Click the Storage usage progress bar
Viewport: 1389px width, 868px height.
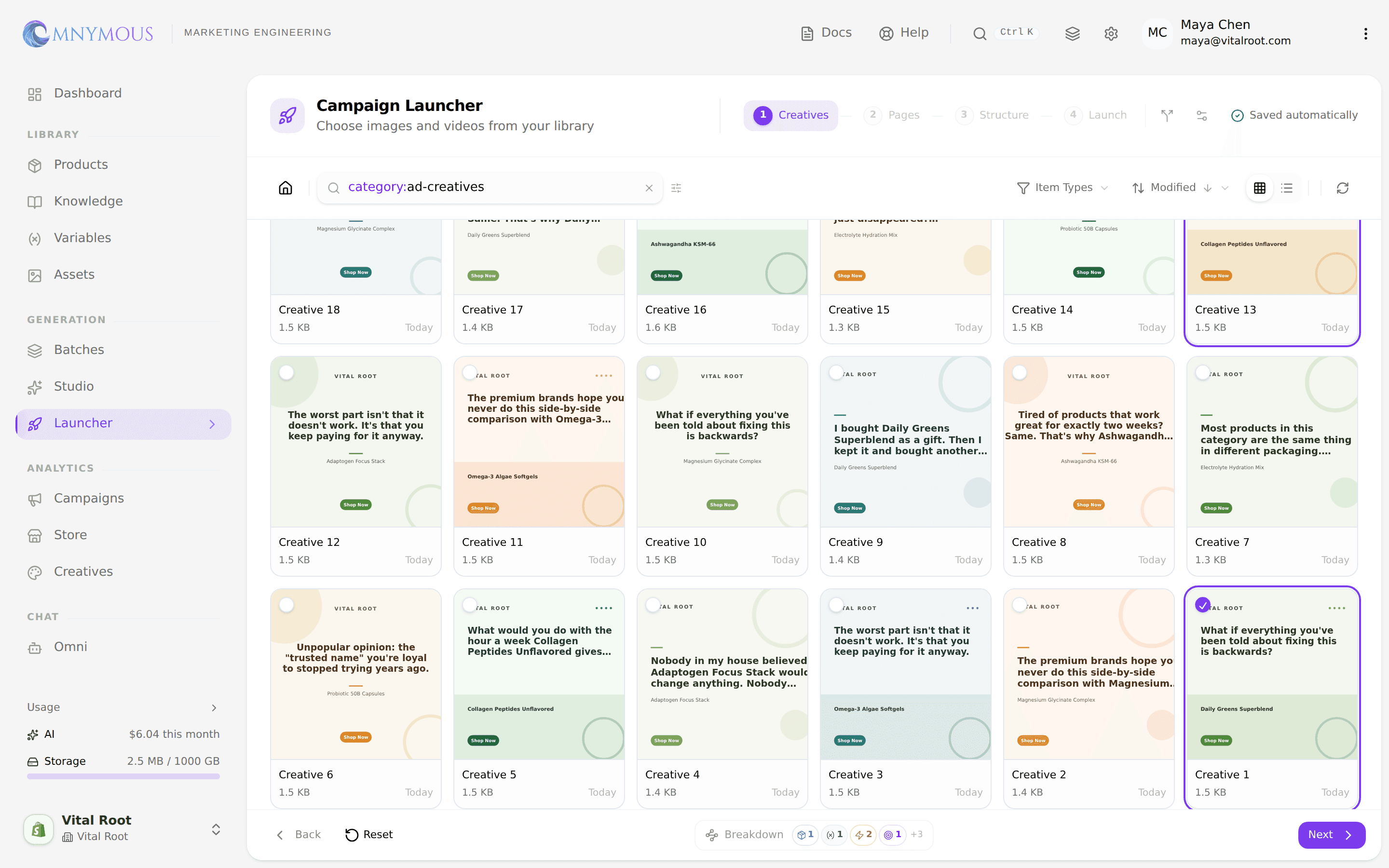123,776
